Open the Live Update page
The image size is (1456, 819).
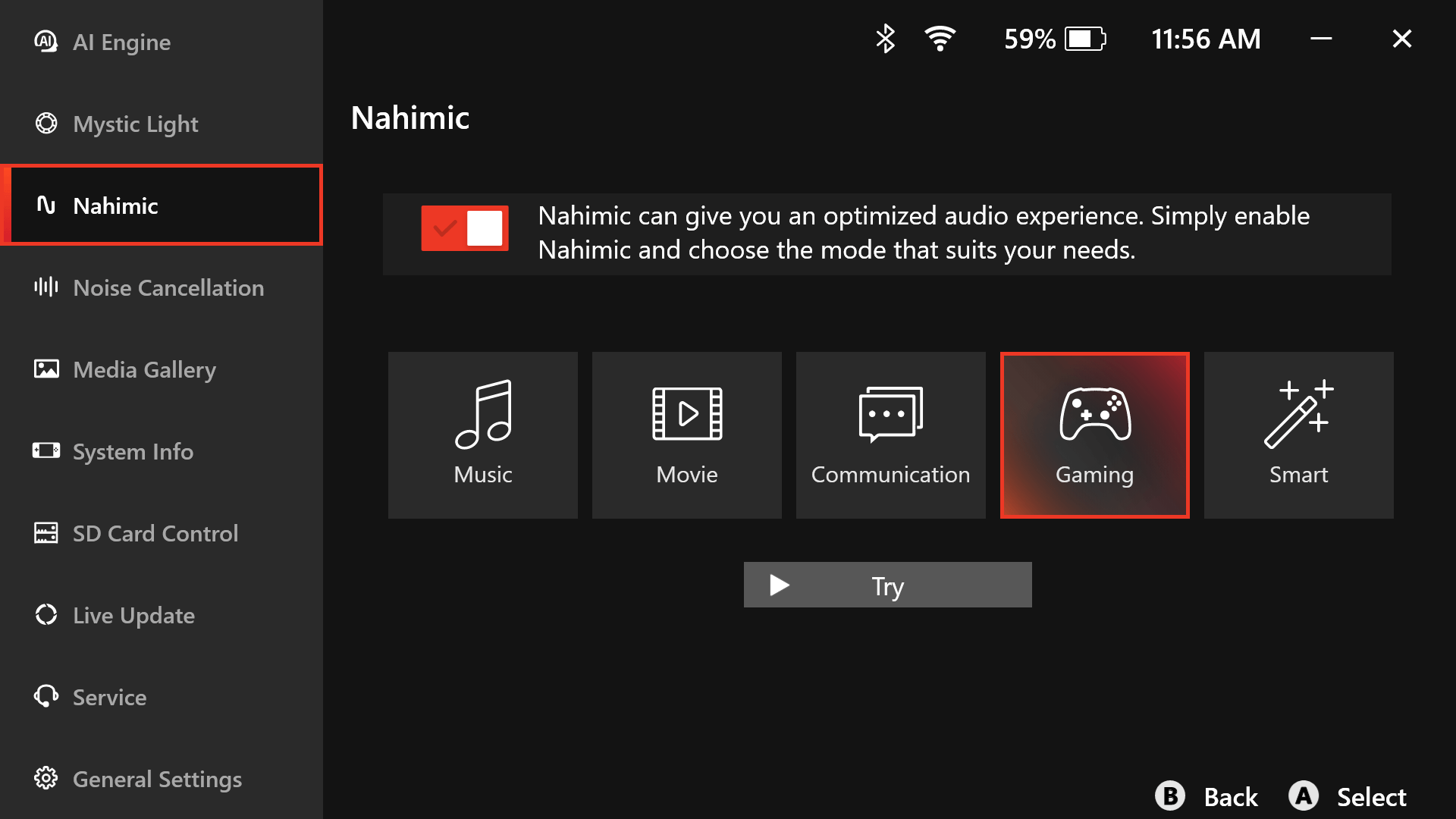(162, 615)
